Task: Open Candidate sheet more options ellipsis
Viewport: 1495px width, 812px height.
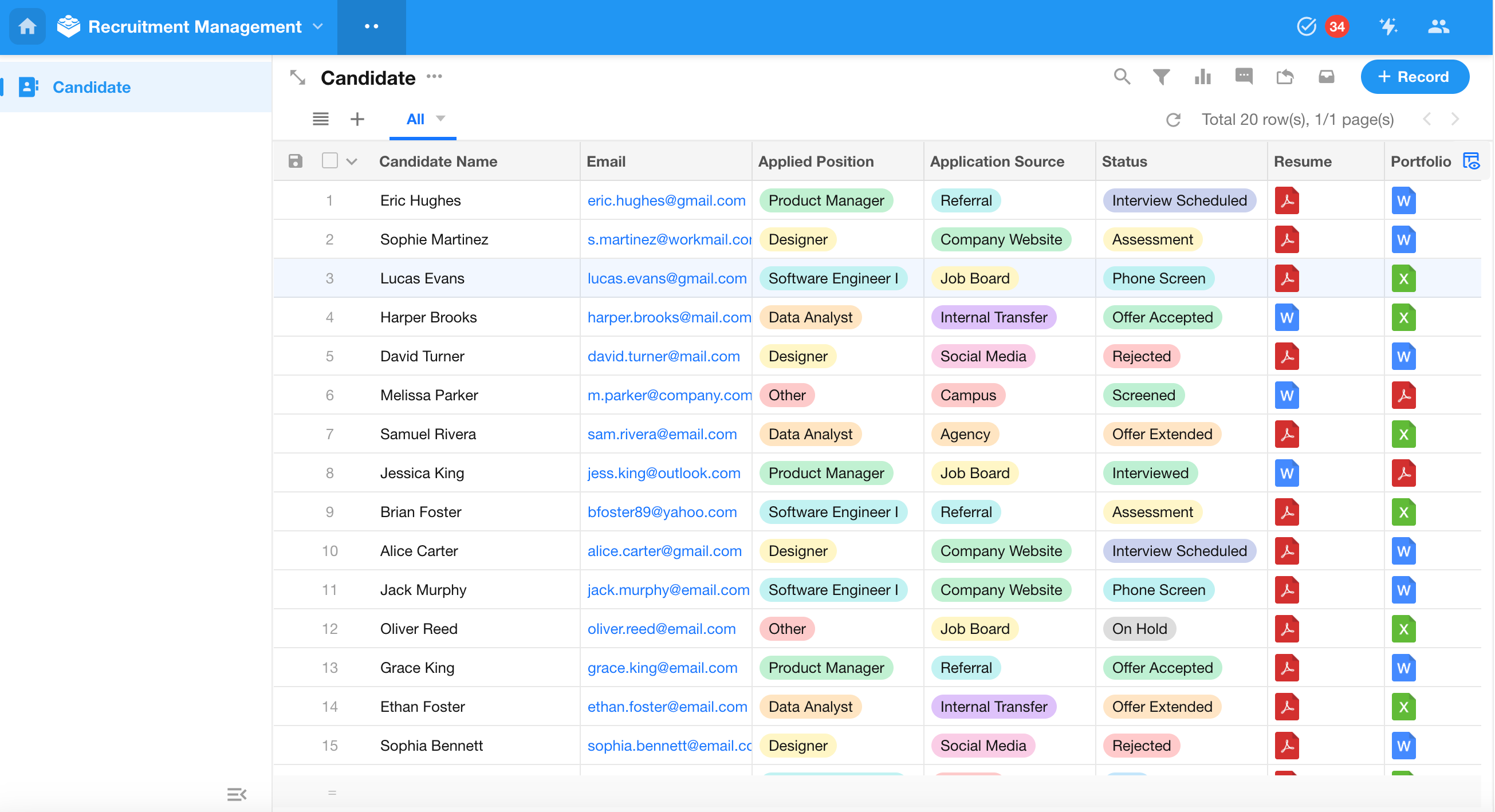Action: click(434, 77)
